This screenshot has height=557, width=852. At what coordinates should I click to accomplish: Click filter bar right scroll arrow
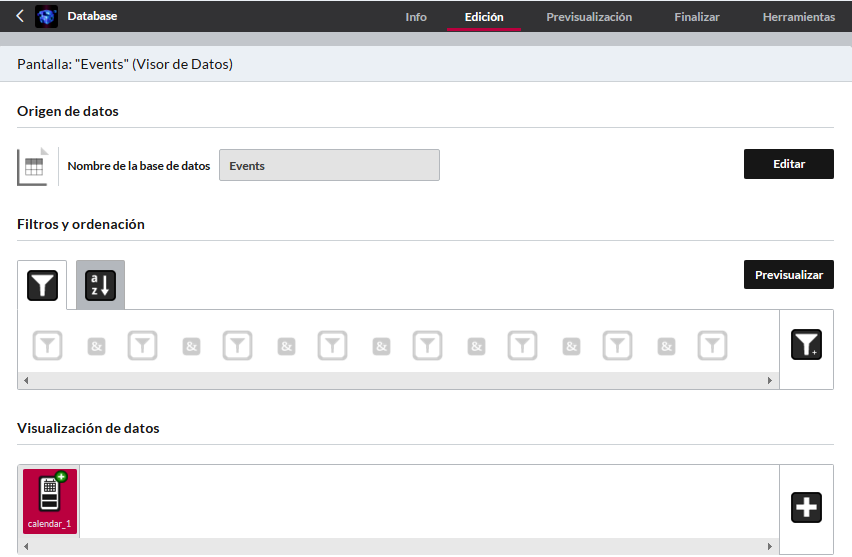point(769,380)
